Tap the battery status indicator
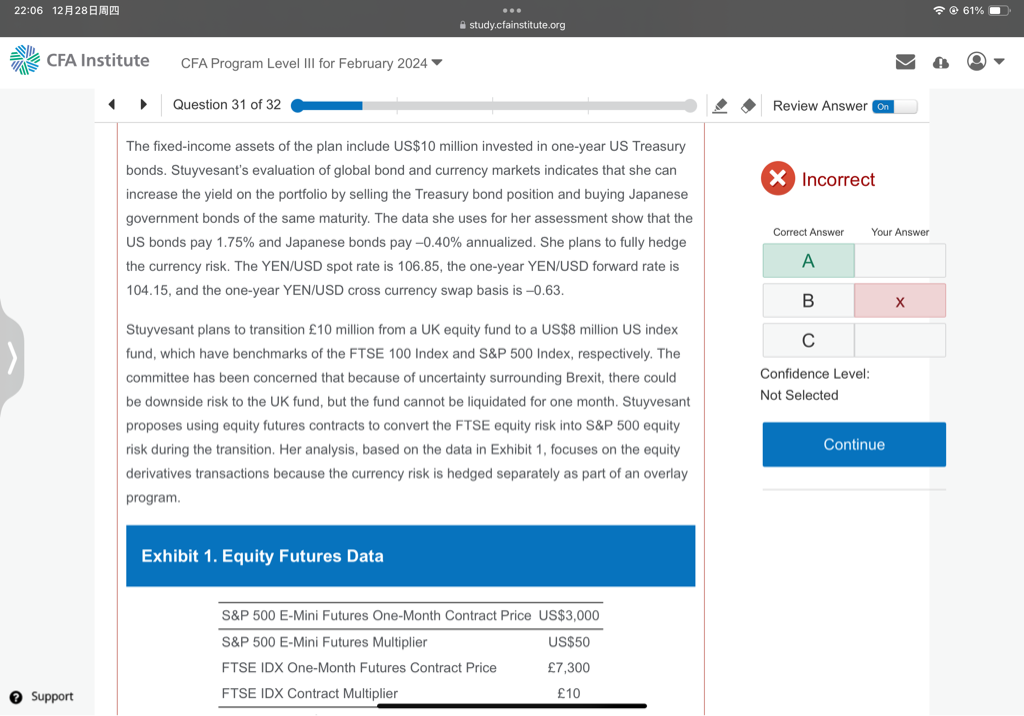 click(1000, 10)
